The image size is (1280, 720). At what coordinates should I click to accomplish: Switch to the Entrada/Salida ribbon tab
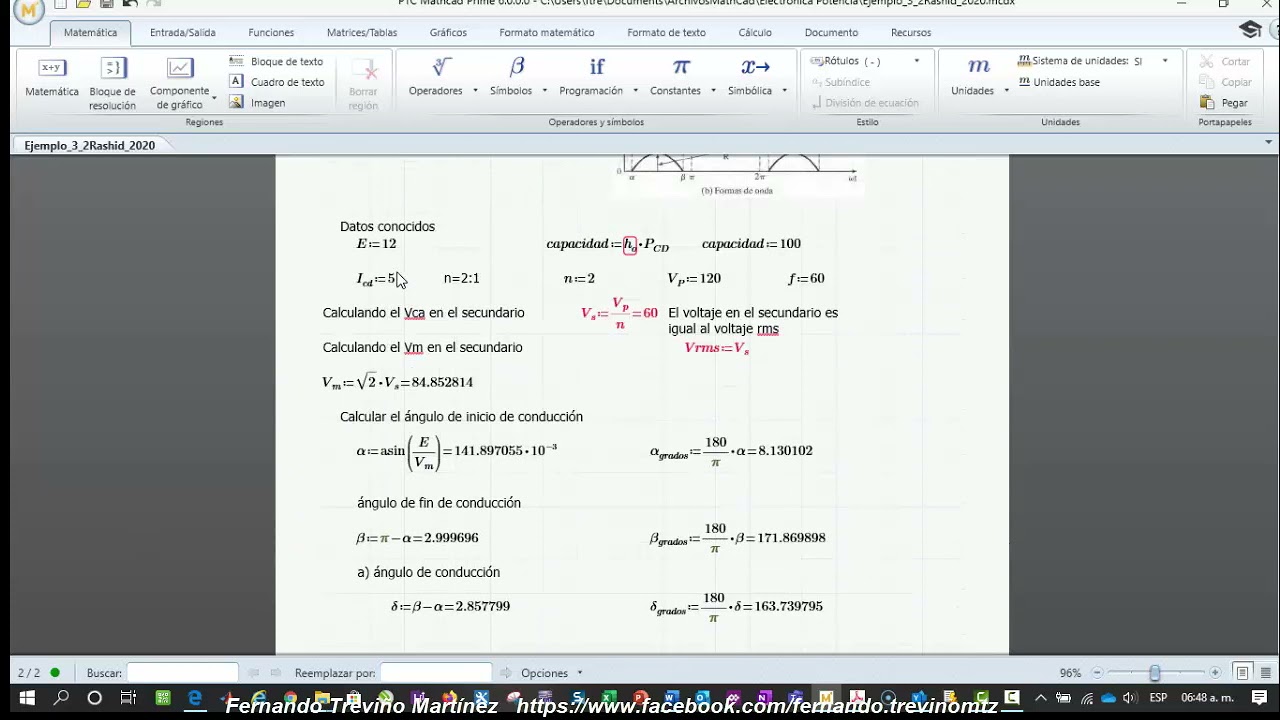[183, 33]
